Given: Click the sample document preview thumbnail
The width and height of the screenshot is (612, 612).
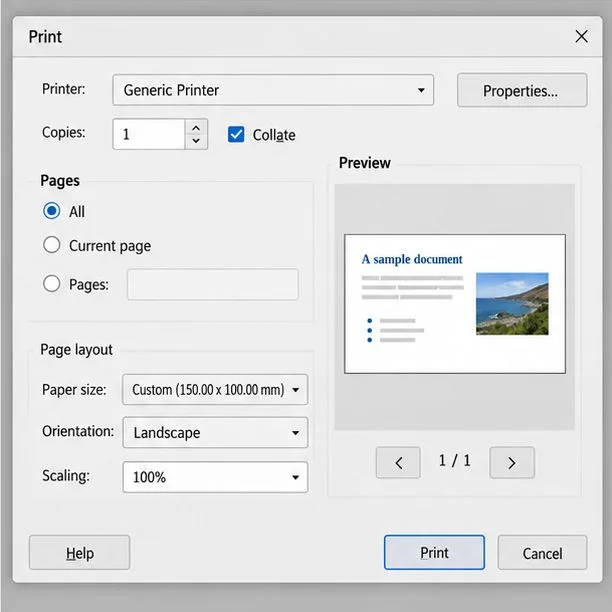Looking at the screenshot, I should pyautogui.click(x=455, y=304).
